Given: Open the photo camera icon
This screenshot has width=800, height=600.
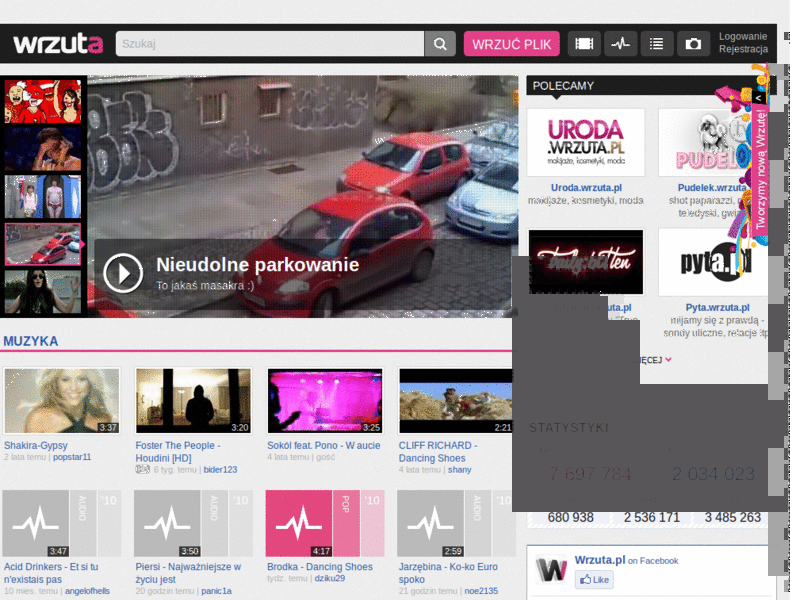Looking at the screenshot, I should tap(693, 44).
